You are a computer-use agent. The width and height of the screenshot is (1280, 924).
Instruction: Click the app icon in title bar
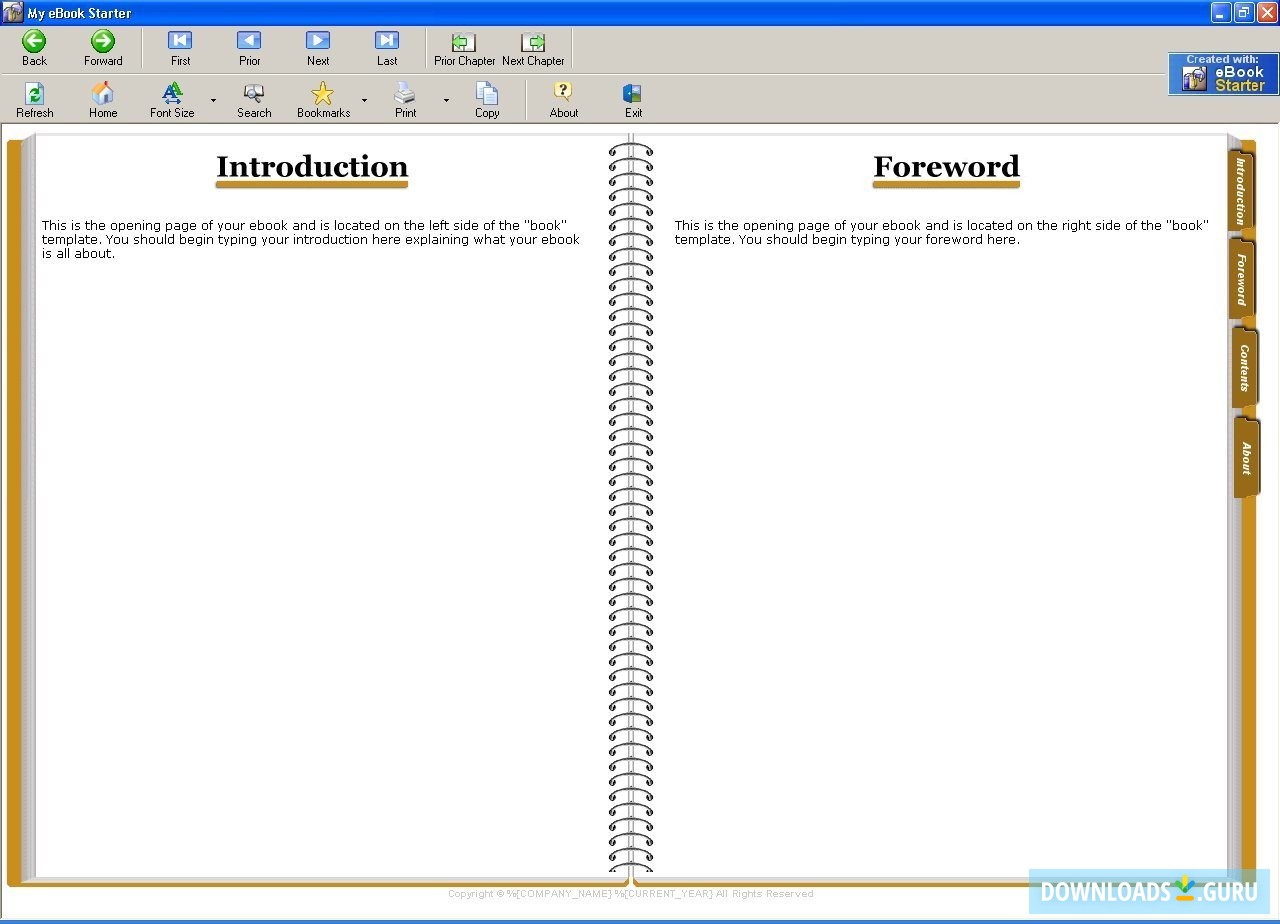point(12,12)
